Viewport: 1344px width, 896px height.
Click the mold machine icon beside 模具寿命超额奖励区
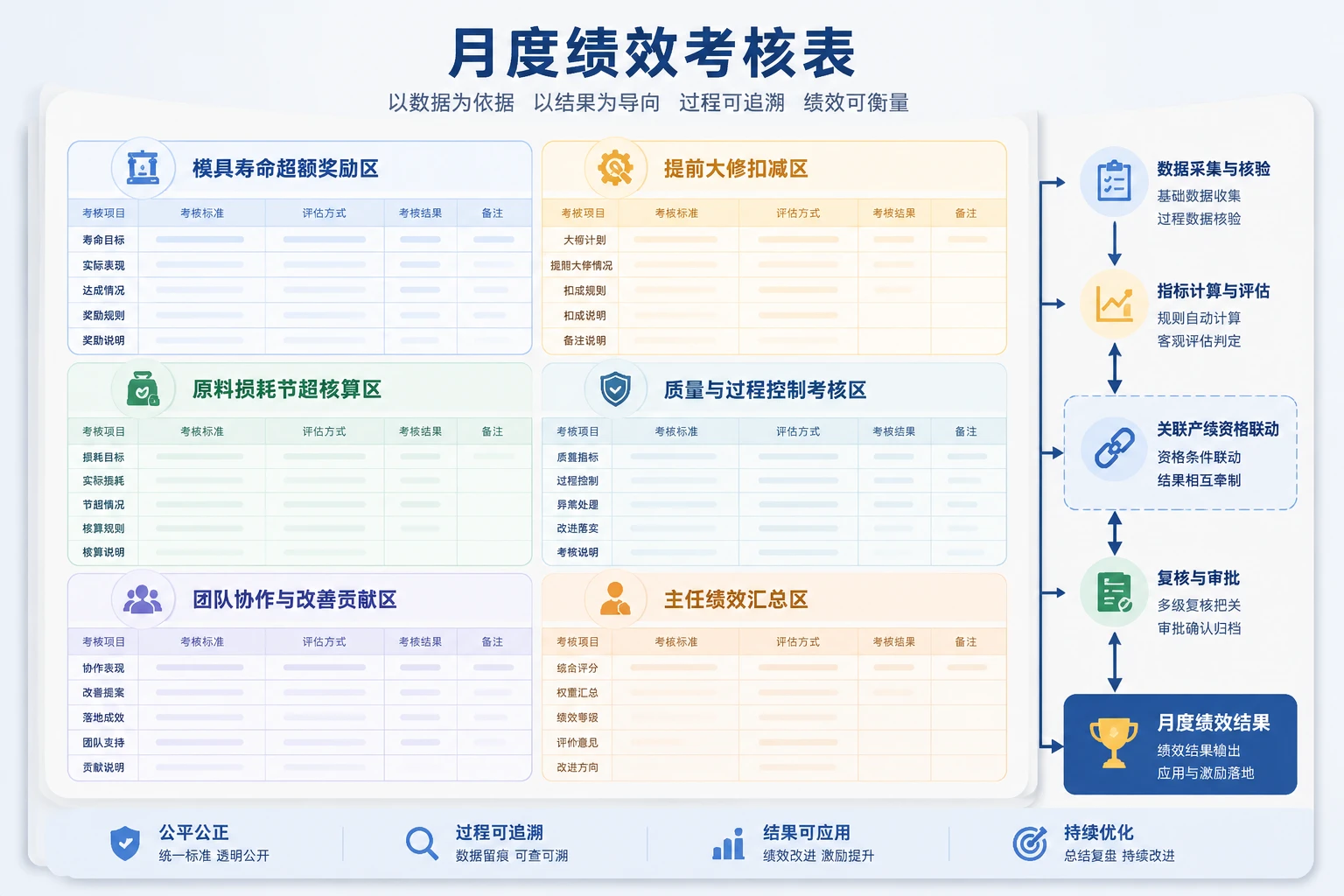click(x=143, y=167)
